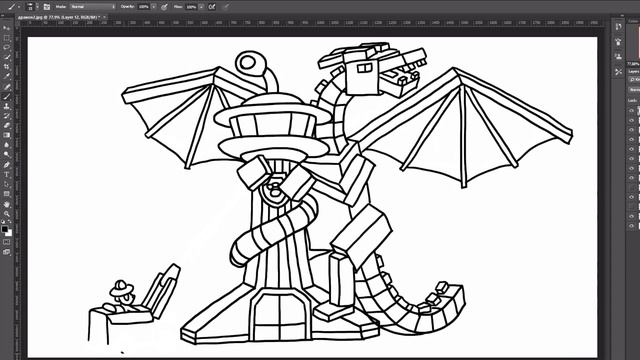This screenshot has height=360, width=640.
Task: Select the Blur tool
Action: click(x=7, y=145)
